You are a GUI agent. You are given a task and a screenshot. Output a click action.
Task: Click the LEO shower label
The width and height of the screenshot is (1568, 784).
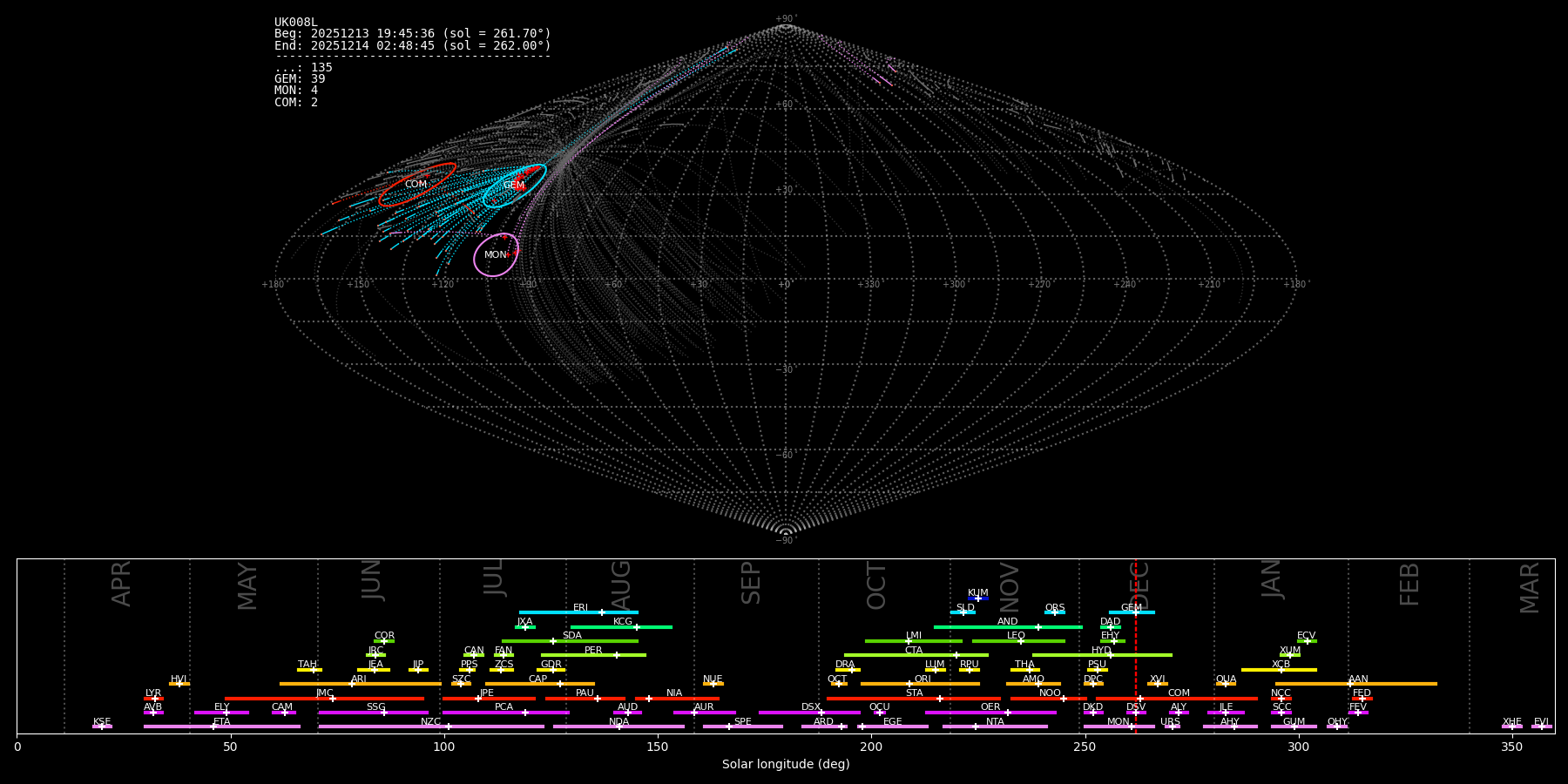tap(1017, 636)
